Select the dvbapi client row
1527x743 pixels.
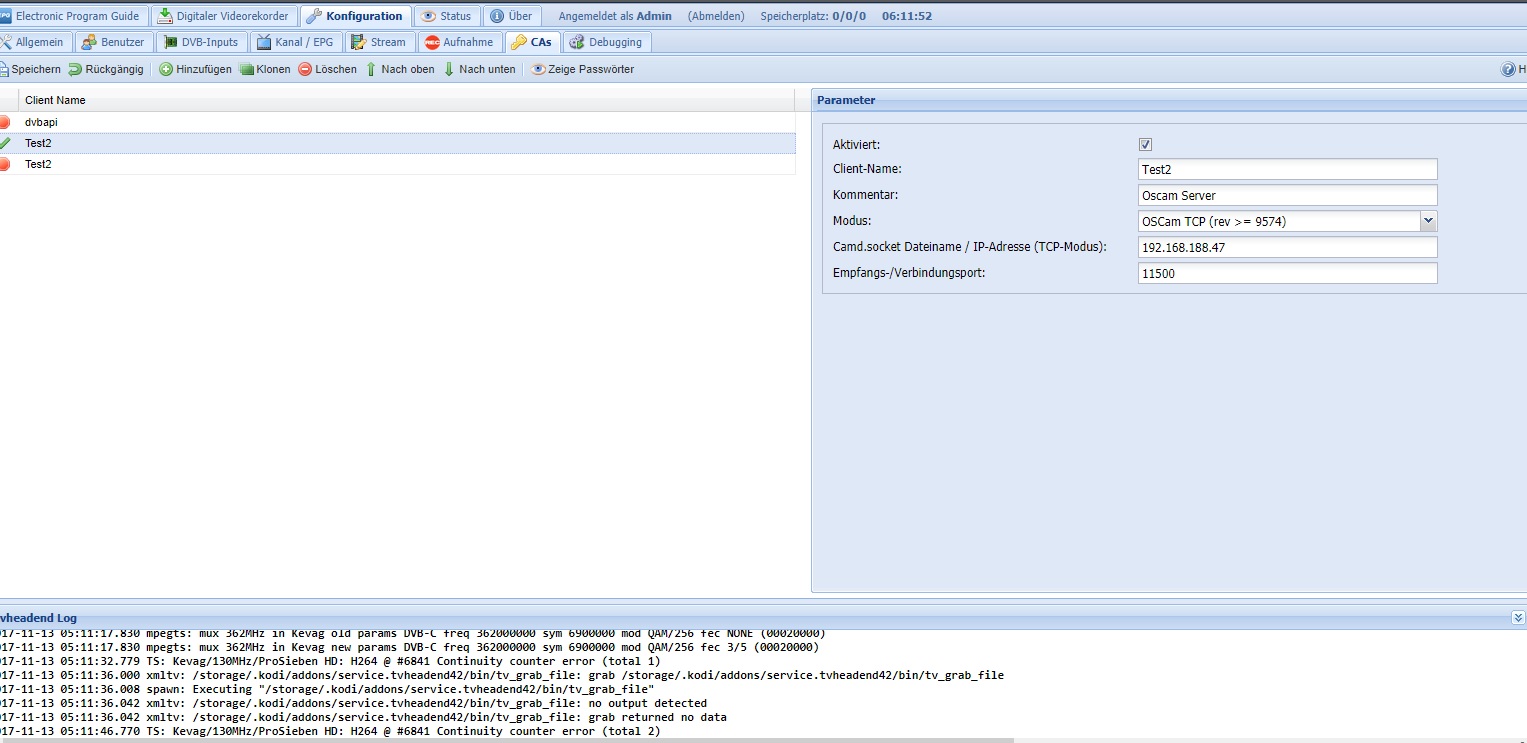(x=398, y=122)
